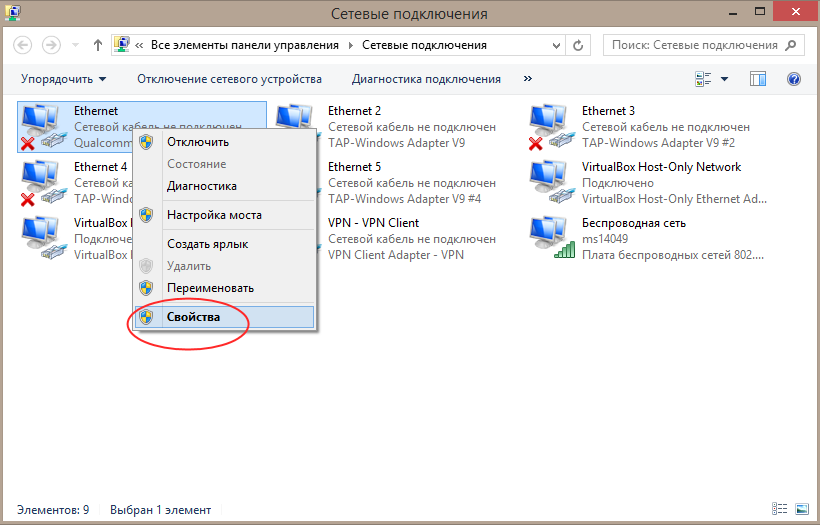Click the shield icon beside Настройка моста

(x=146, y=215)
